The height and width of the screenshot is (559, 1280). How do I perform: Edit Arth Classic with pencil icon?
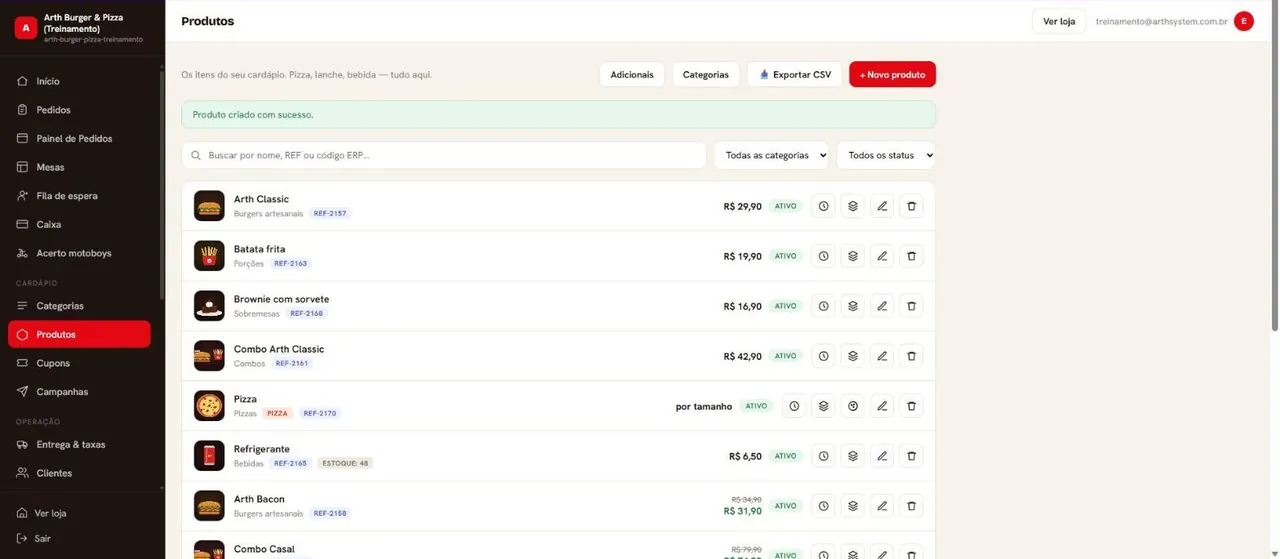pos(882,206)
